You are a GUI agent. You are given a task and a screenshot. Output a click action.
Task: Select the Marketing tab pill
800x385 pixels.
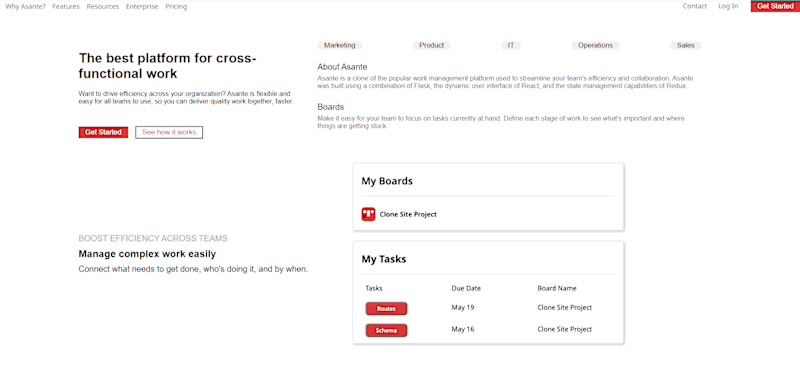click(340, 45)
